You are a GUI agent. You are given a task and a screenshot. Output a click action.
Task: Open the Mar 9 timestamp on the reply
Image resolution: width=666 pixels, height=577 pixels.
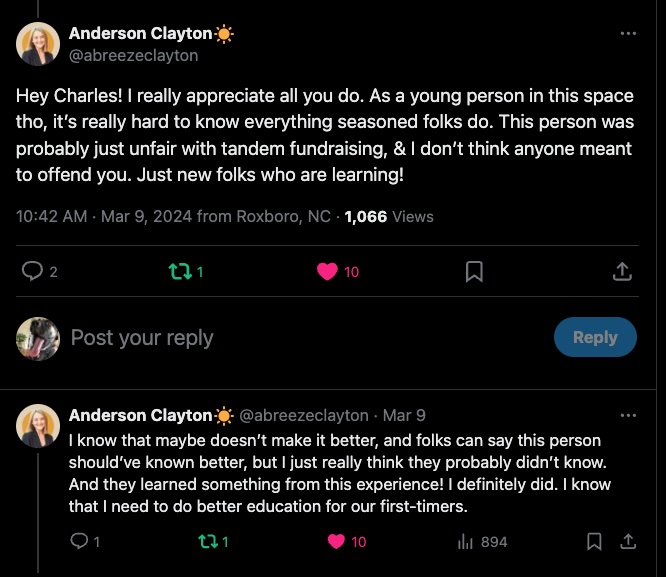click(404, 415)
